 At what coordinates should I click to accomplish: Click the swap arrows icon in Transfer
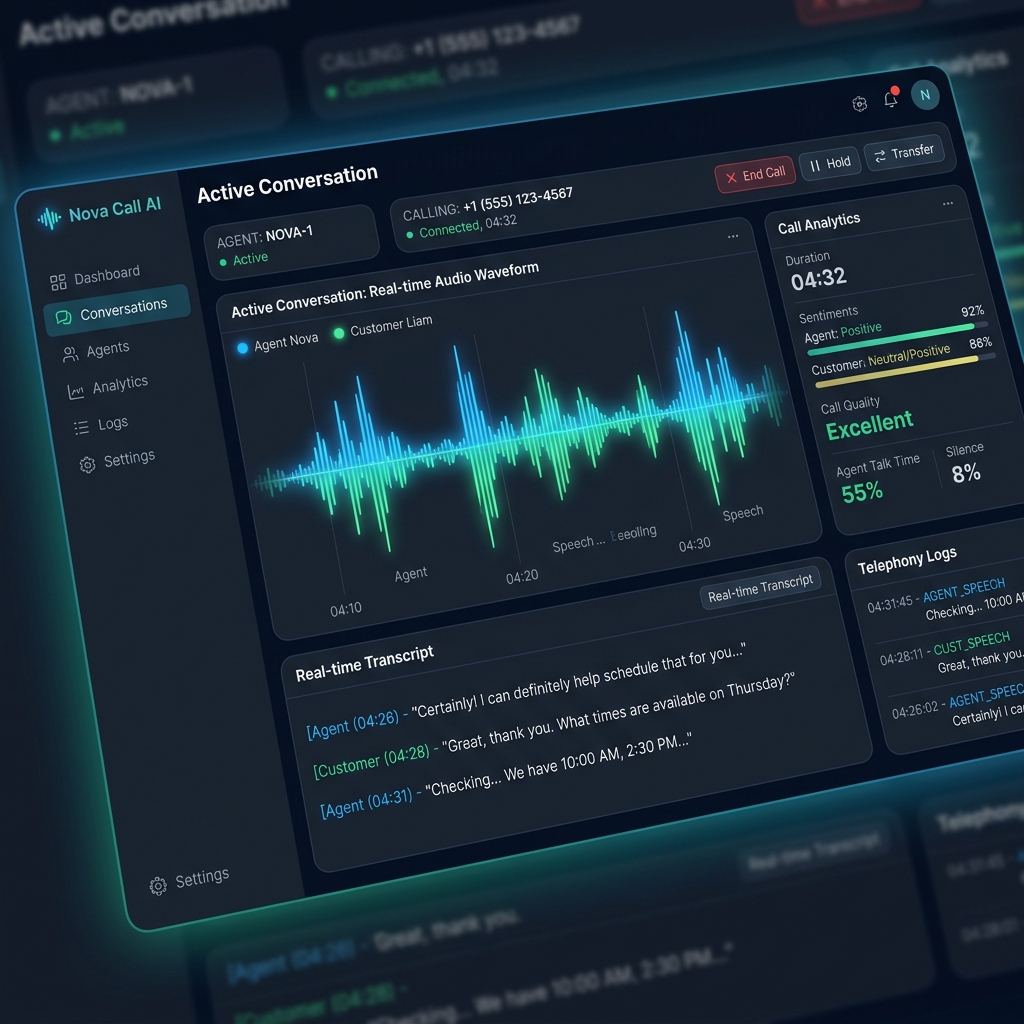[880, 155]
